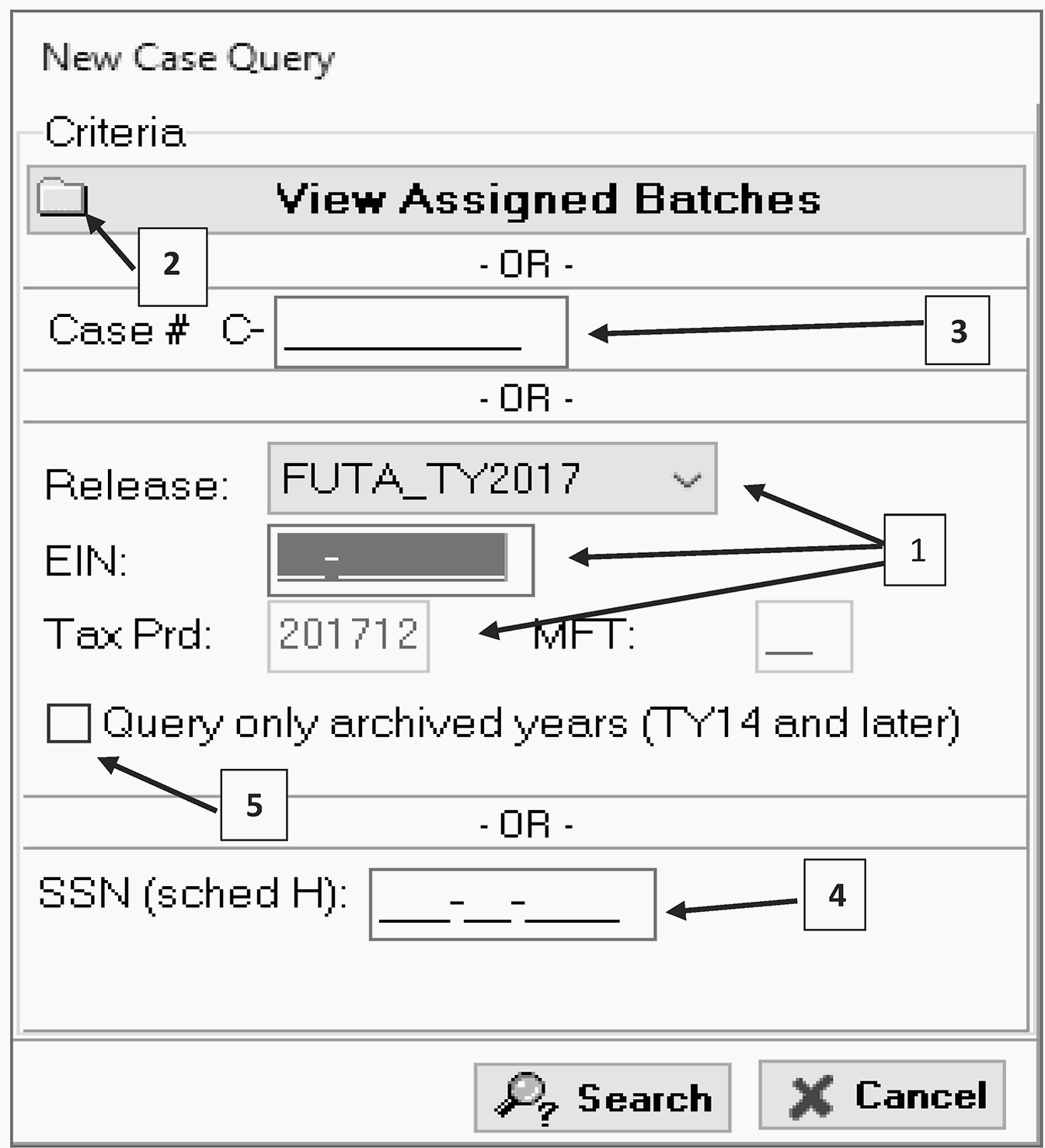Click into the EIN input field

click(x=400, y=560)
